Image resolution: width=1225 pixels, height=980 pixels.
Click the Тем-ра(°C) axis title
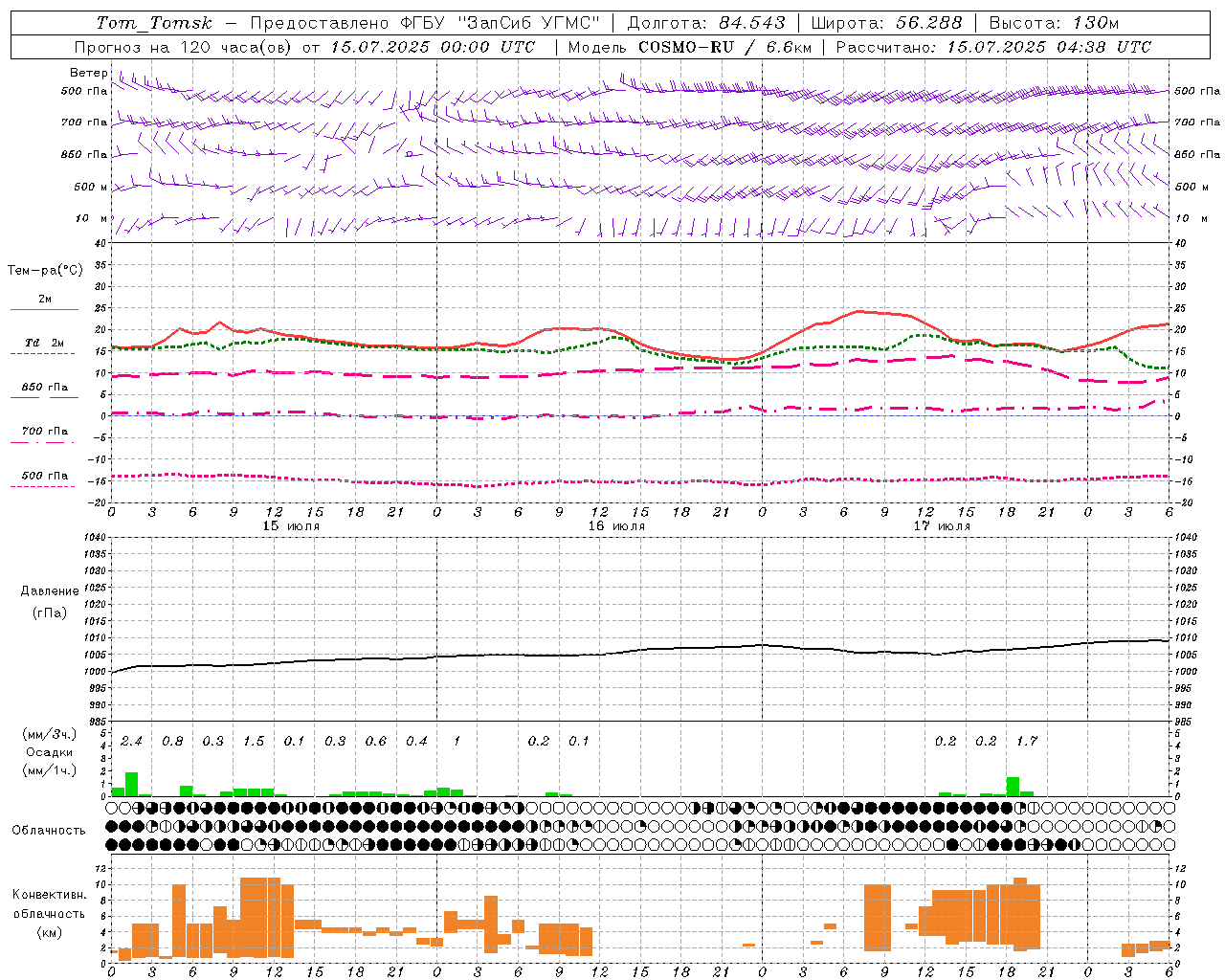(x=45, y=271)
